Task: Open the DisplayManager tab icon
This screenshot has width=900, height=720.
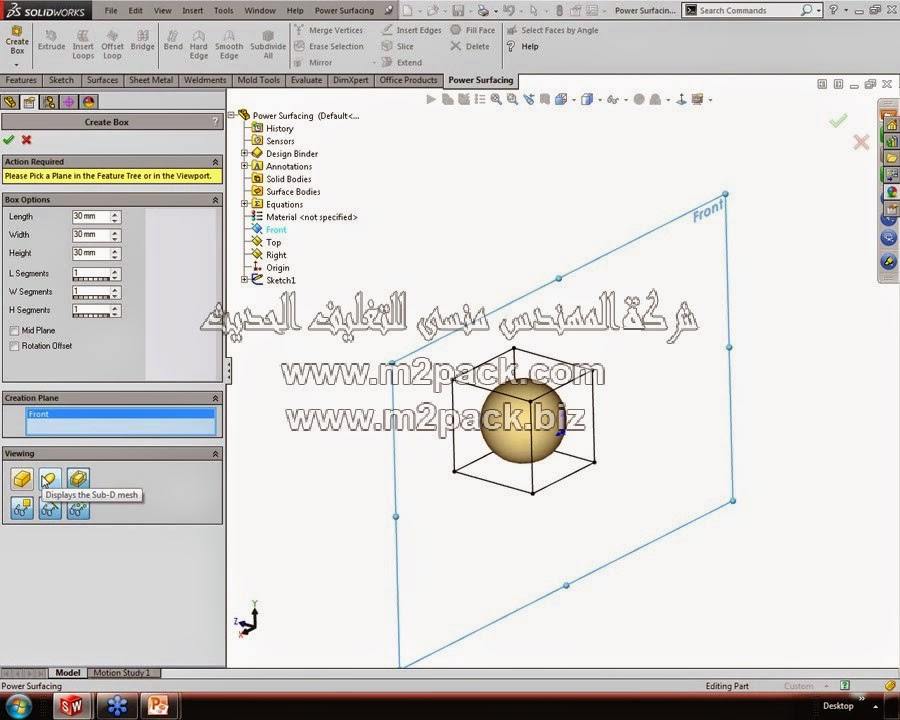Action: coord(88,102)
